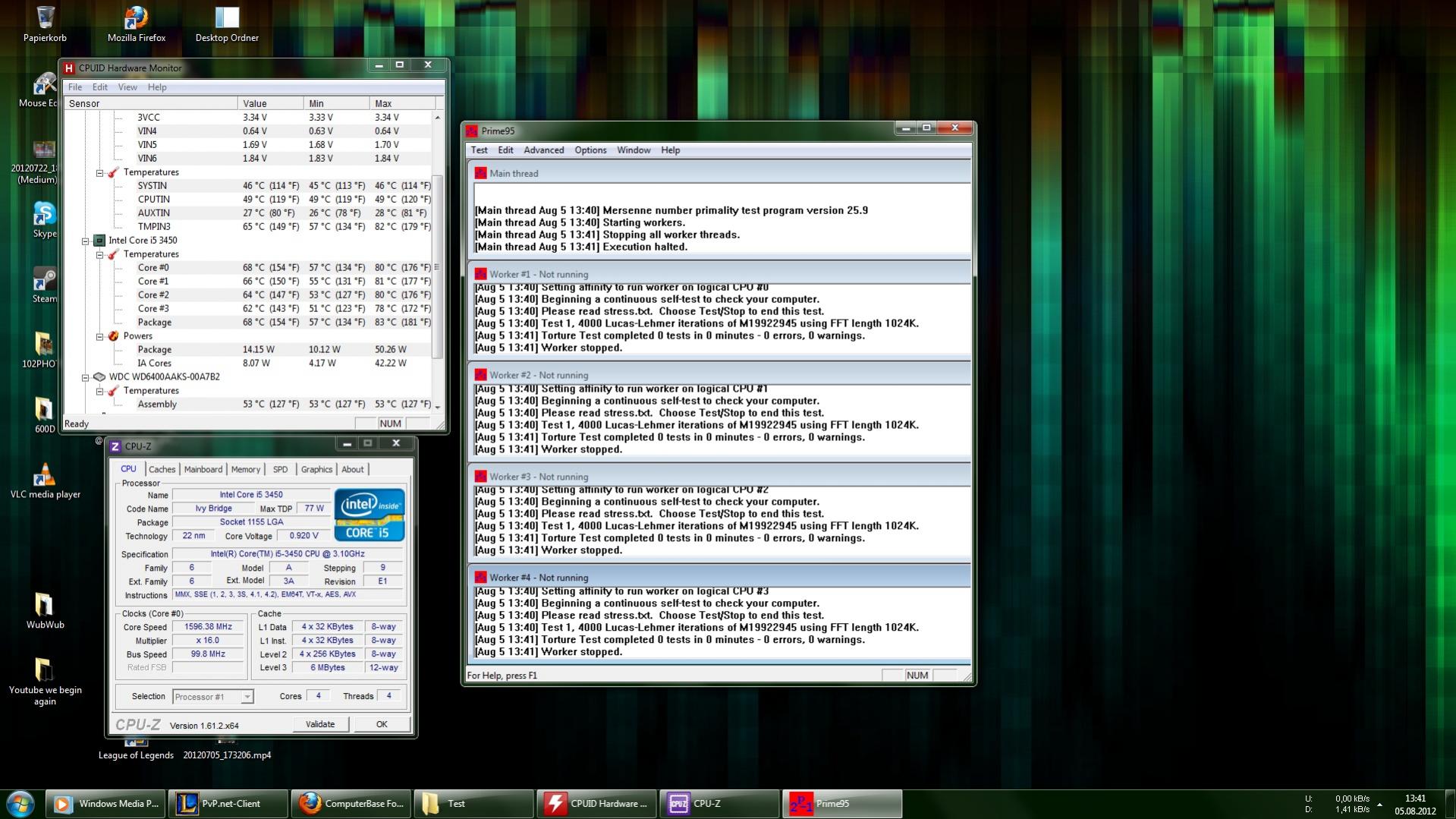The image size is (1456, 819).
Task: Click the OK button in CPU-Z
Action: [382, 725]
